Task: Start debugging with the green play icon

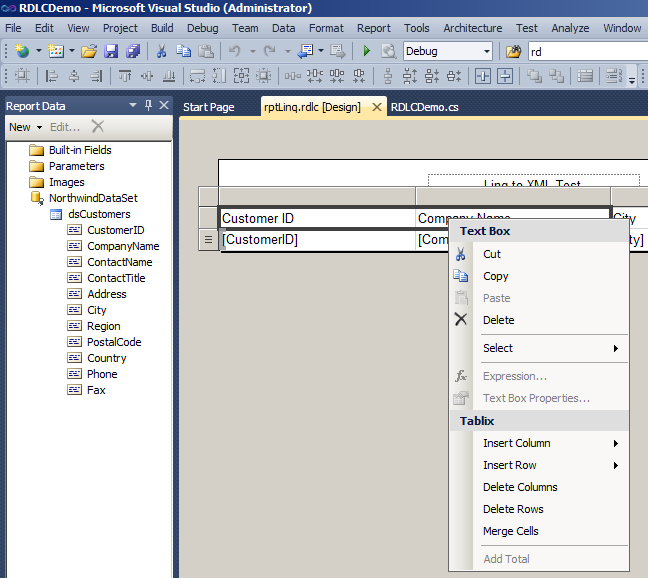Action: 366,51
